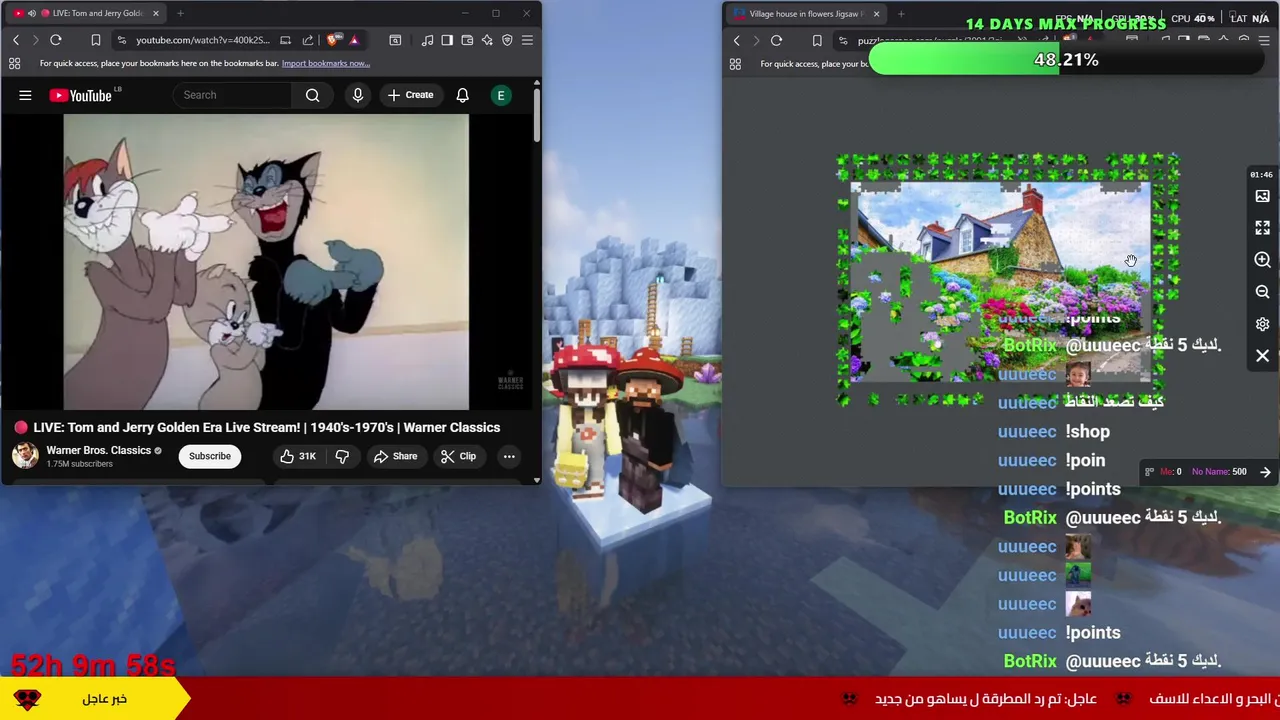Click the YouTube Create button
The width and height of the screenshot is (1280, 720).
(x=410, y=95)
